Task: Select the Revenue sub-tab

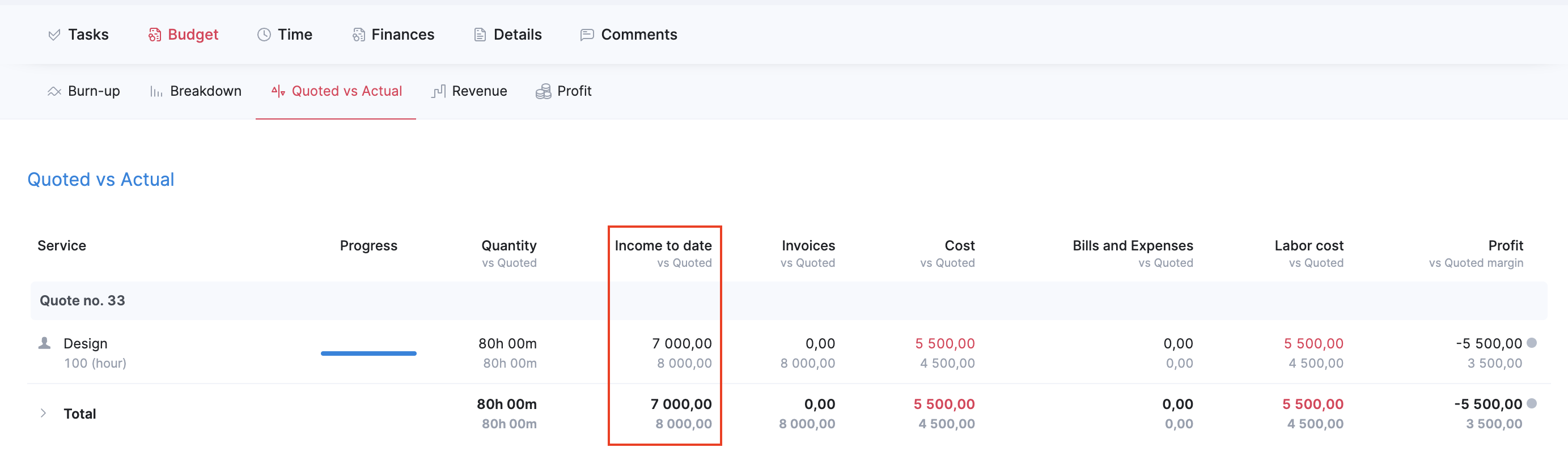Action: coord(469,91)
